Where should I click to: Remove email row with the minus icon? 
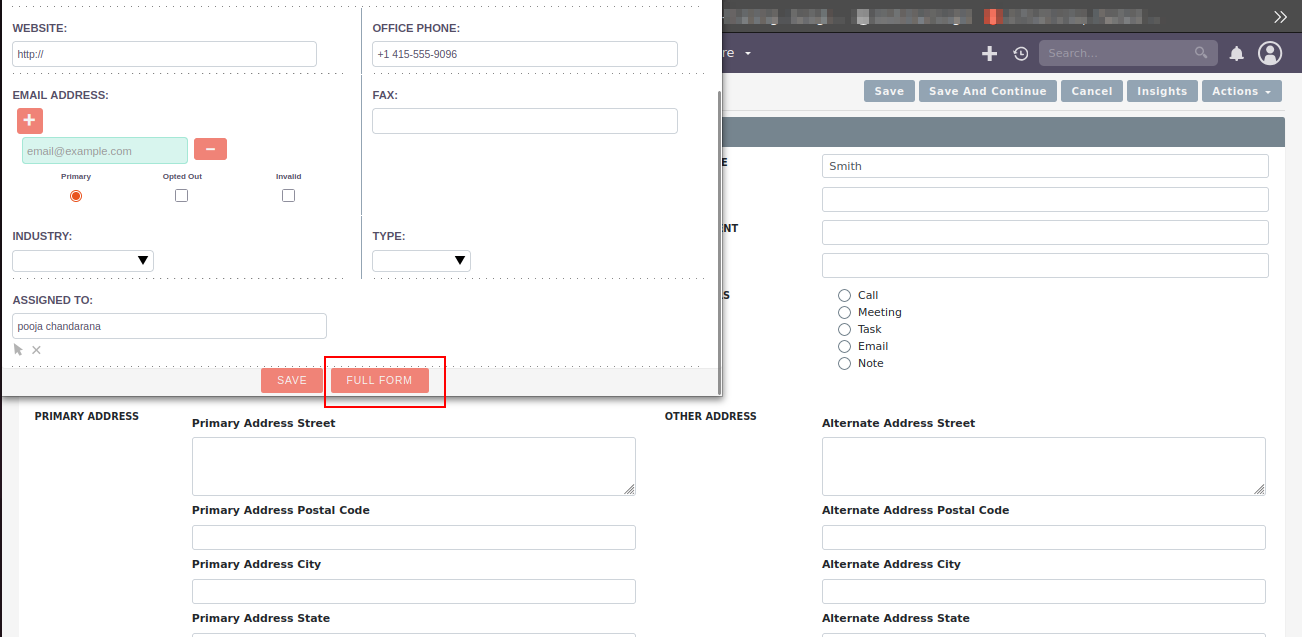pos(210,149)
